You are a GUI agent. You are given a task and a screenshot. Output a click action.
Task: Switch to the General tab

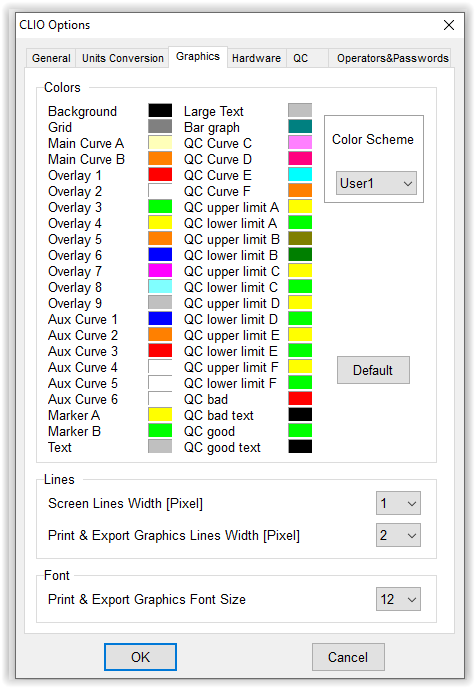pyautogui.click(x=51, y=58)
